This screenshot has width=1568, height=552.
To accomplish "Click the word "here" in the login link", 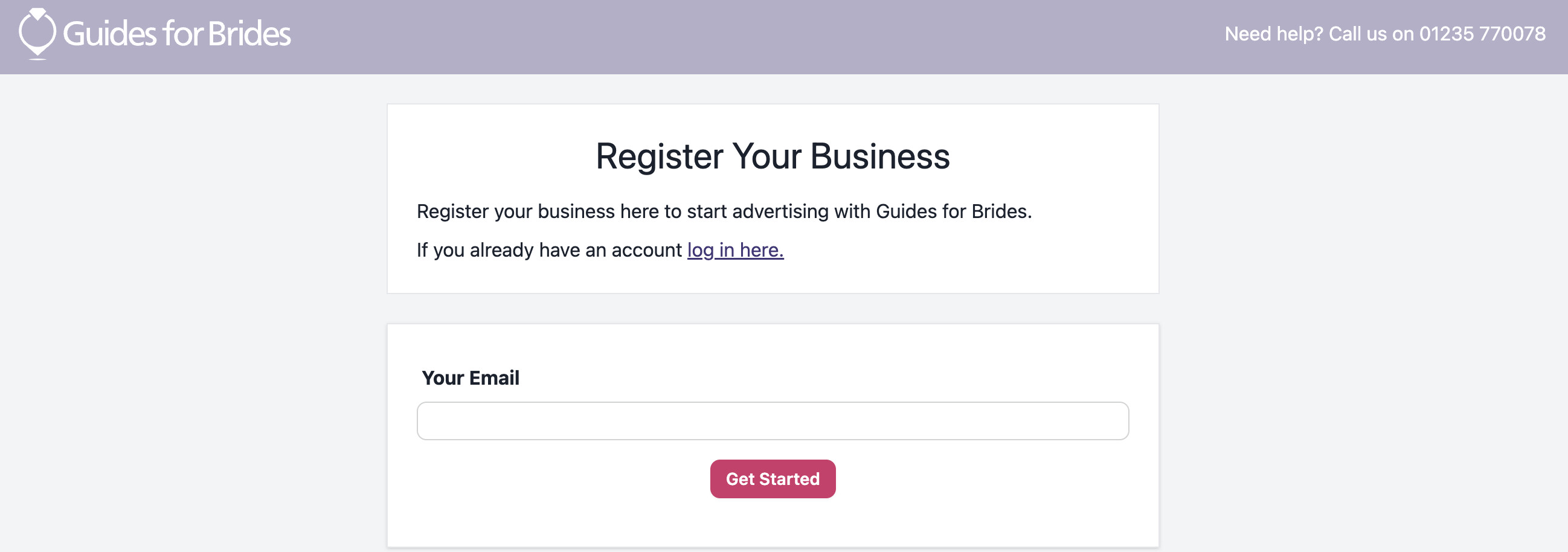I will (x=761, y=250).
